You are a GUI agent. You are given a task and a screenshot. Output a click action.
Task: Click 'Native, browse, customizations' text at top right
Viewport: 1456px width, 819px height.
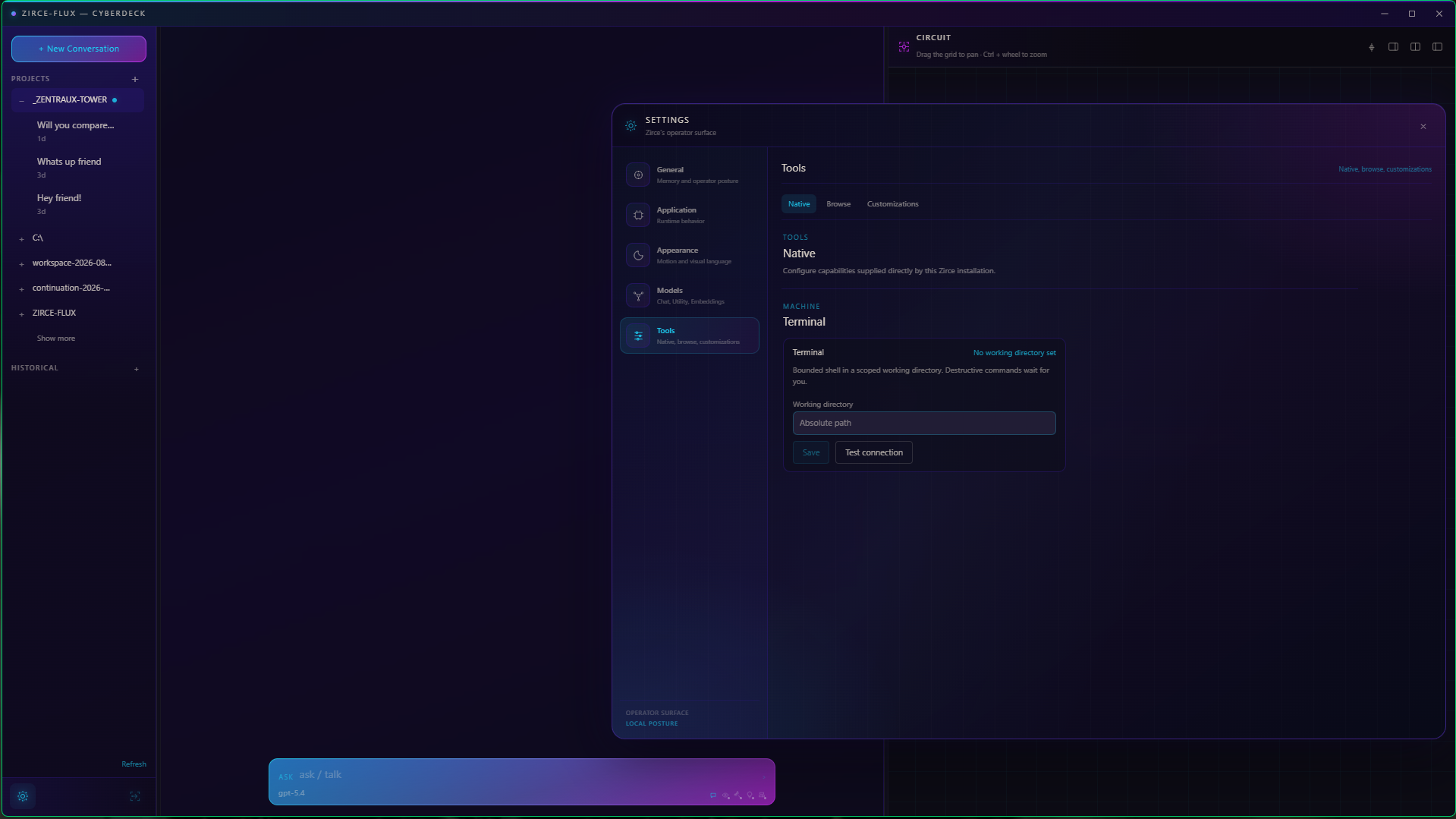(x=1385, y=169)
